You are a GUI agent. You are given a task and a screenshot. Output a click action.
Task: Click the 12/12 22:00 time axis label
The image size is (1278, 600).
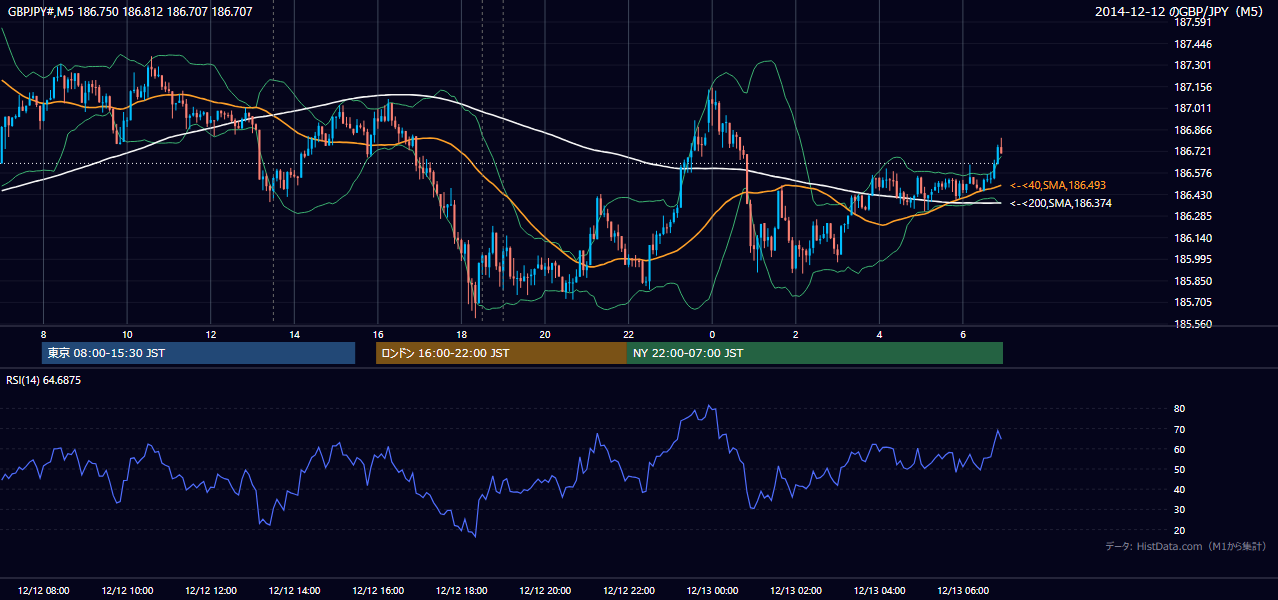click(x=628, y=591)
